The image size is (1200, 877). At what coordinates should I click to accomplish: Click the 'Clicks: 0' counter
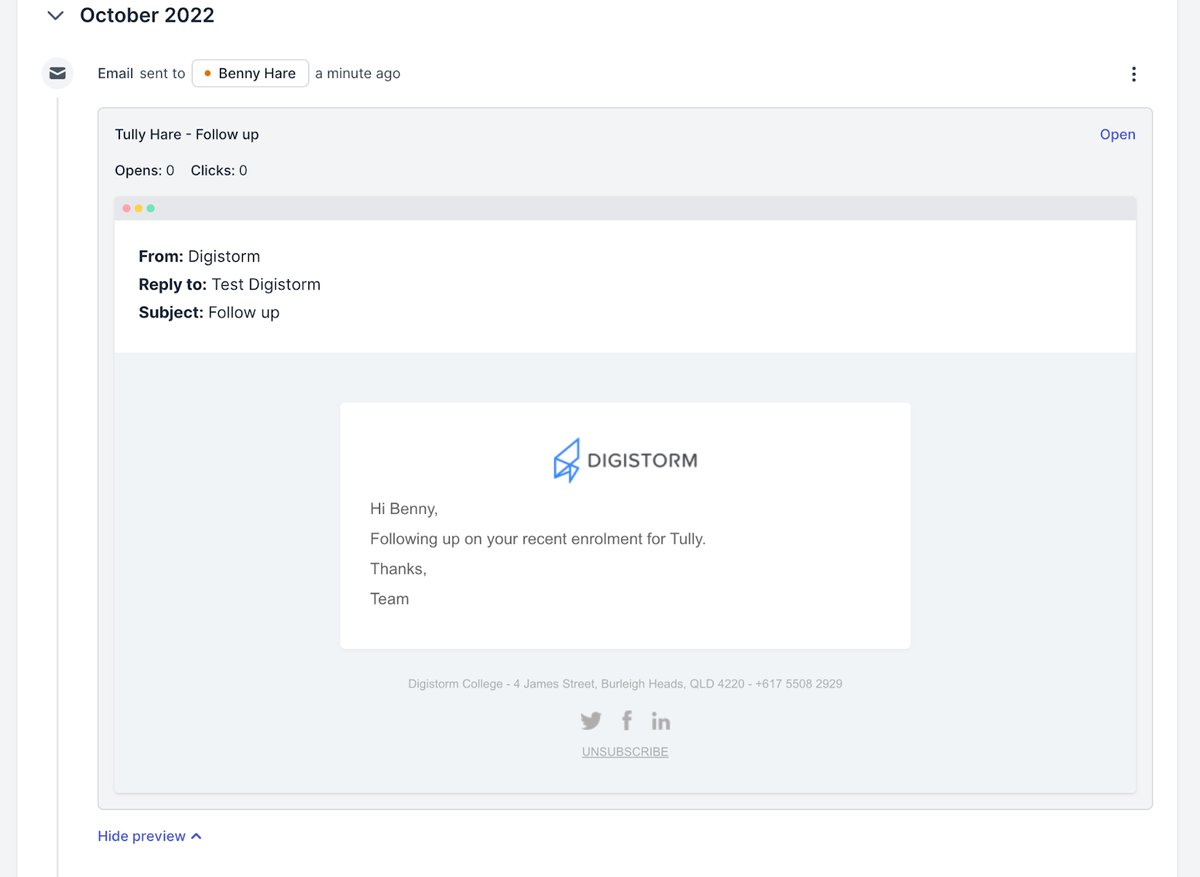pyautogui.click(x=219, y=171)
